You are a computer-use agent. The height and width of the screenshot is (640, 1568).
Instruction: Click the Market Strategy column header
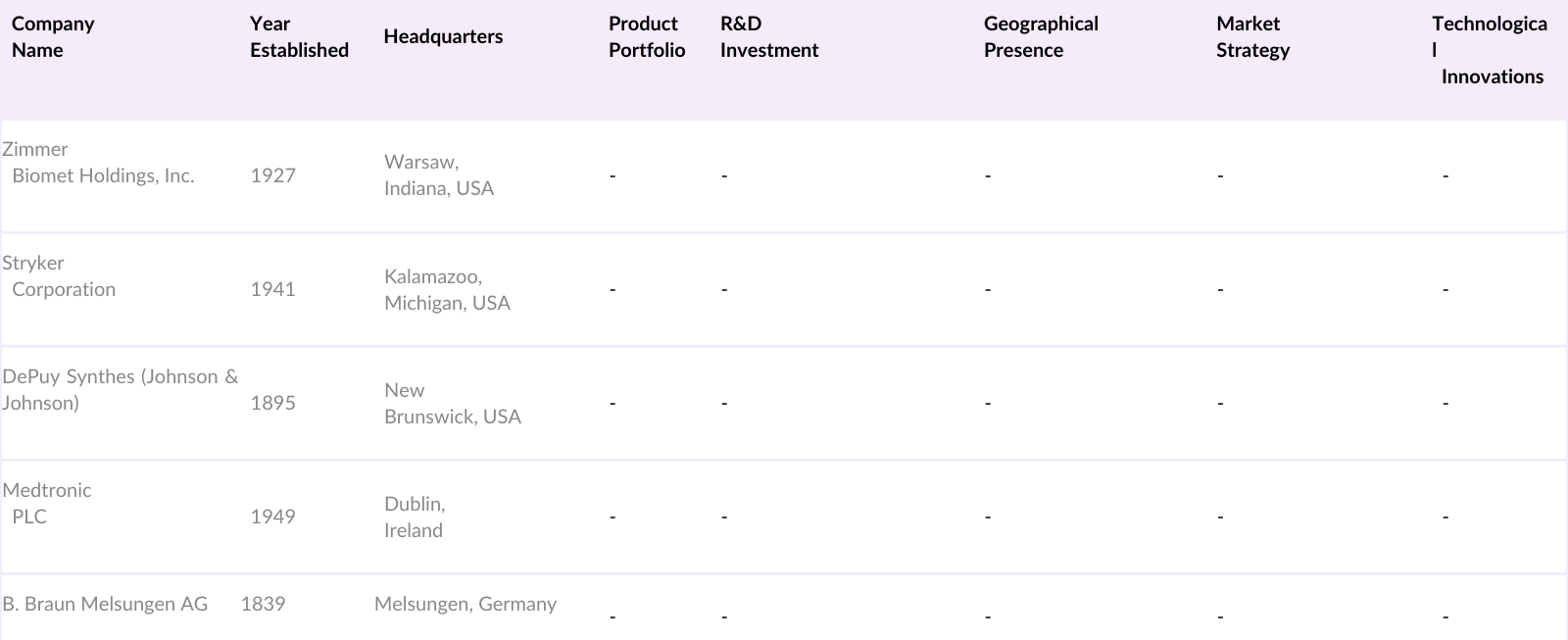(x=1252, y=37)
